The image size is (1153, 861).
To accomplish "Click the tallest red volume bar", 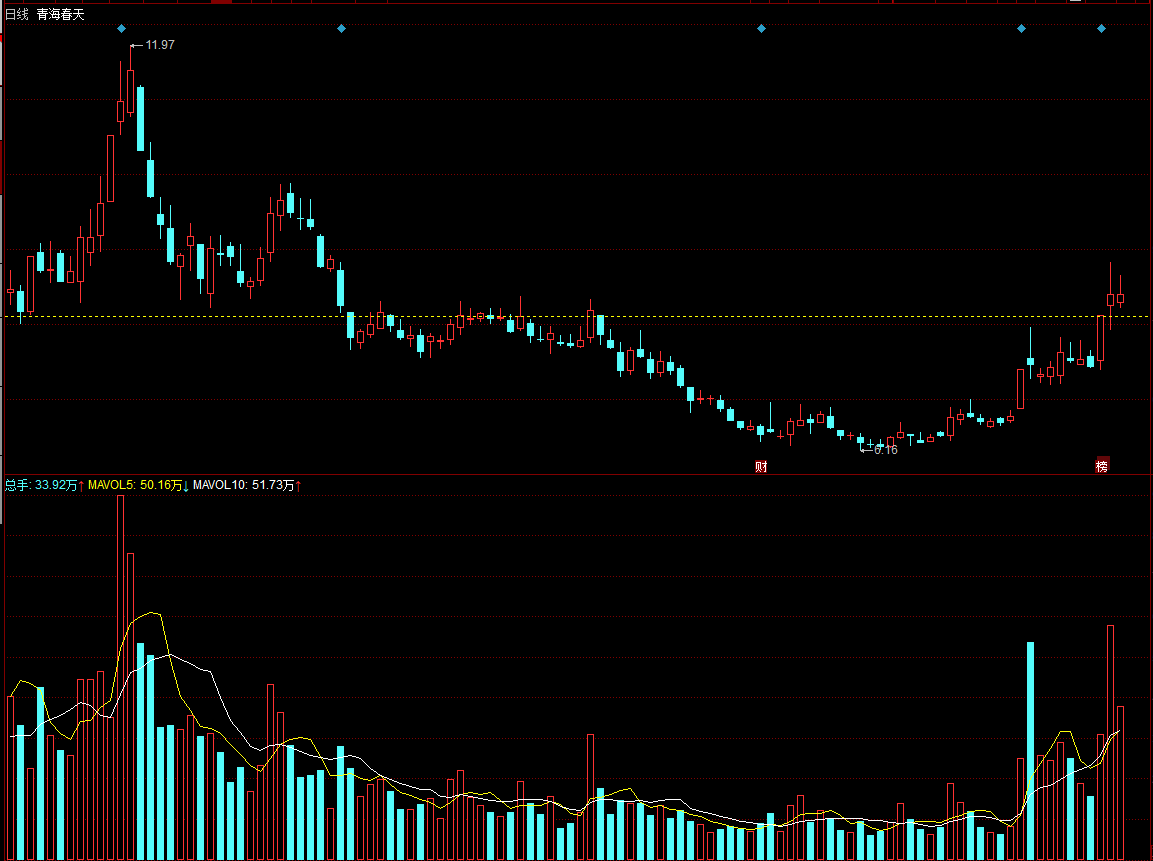I will click(121, 677).
